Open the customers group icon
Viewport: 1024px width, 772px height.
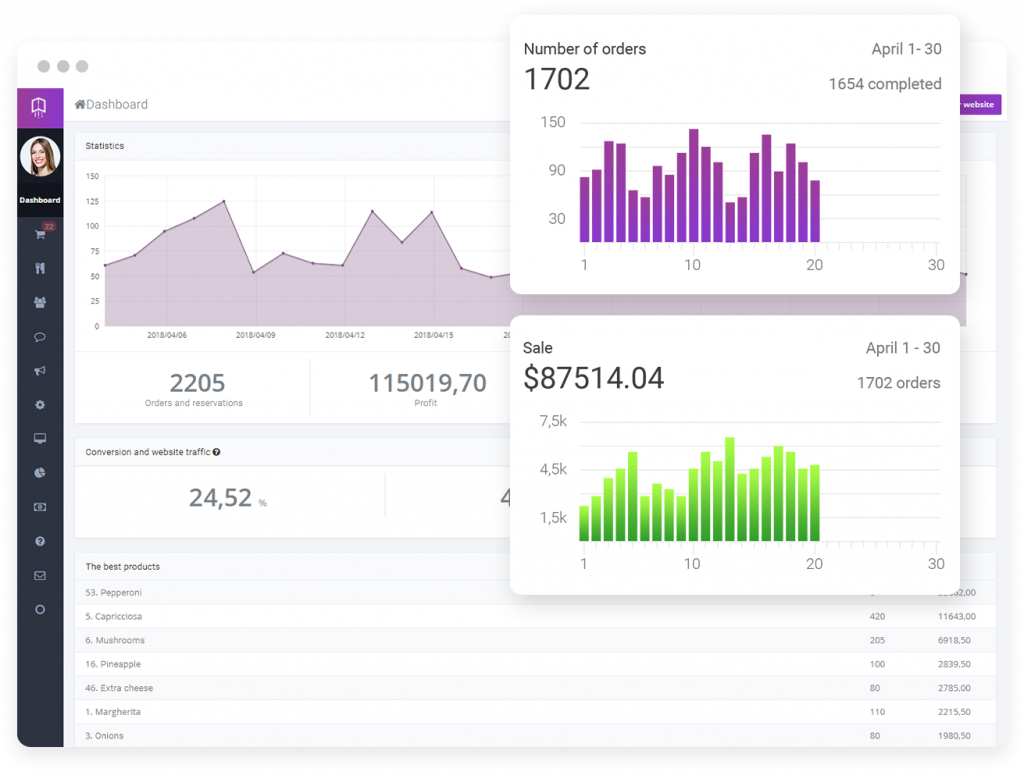coord(40,302)
